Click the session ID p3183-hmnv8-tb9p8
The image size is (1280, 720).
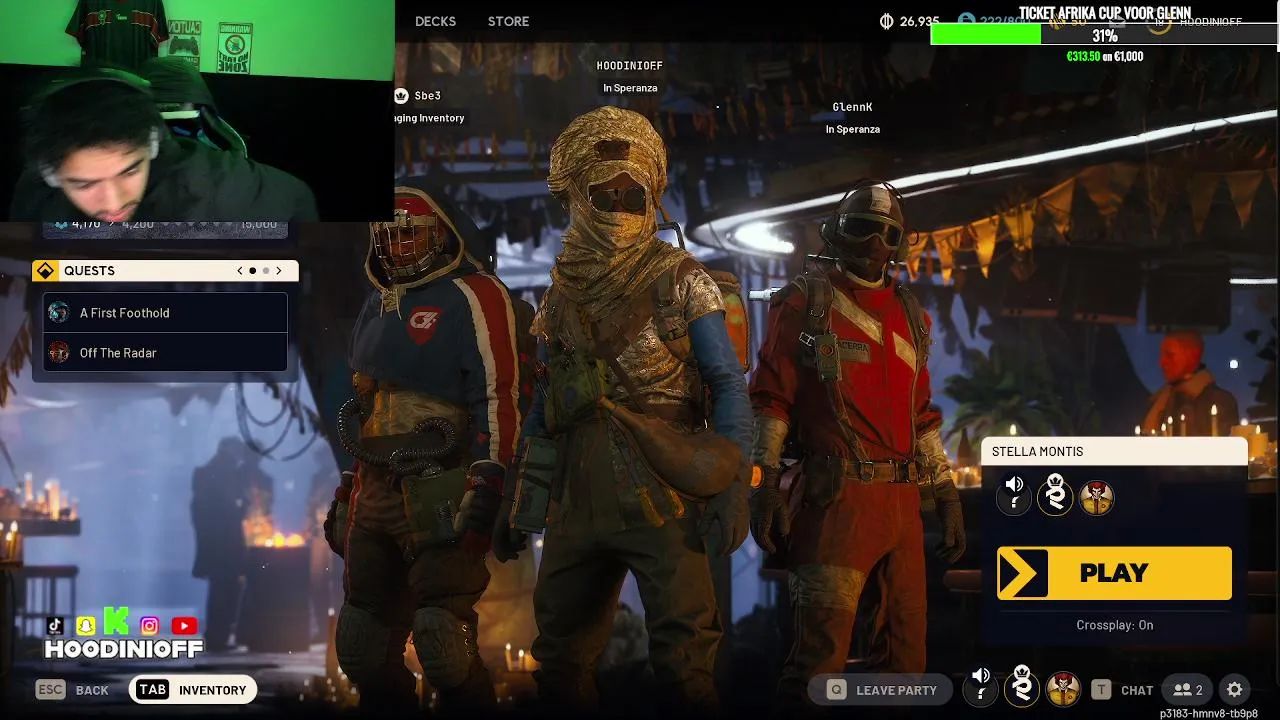click(1208, 713)
